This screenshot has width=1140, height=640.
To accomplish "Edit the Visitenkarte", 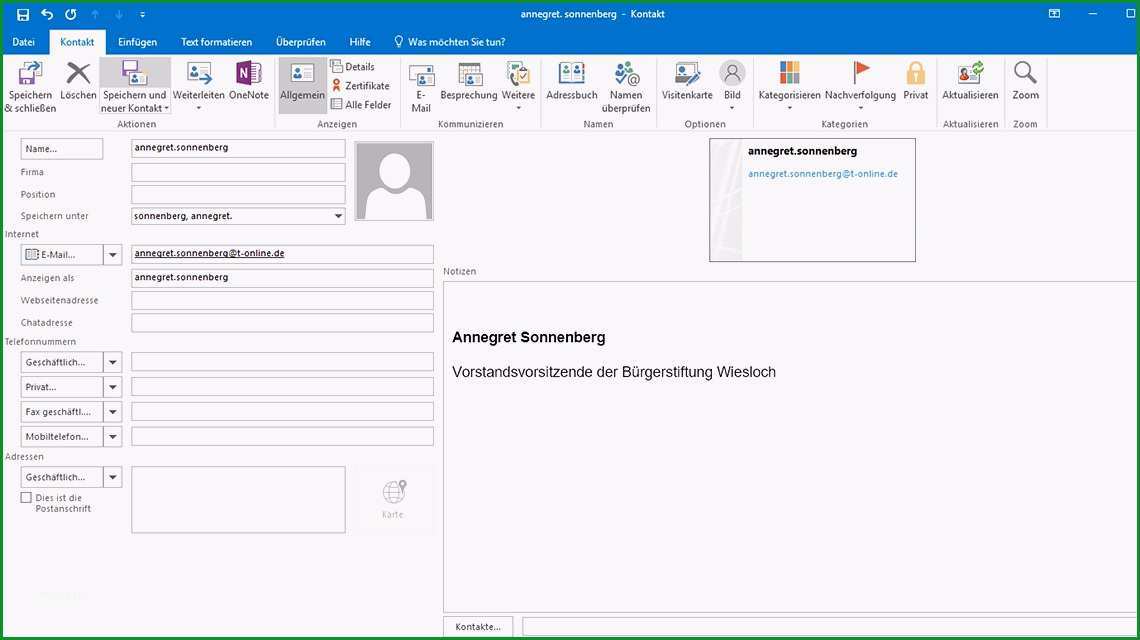I will [x=687, y=81].
